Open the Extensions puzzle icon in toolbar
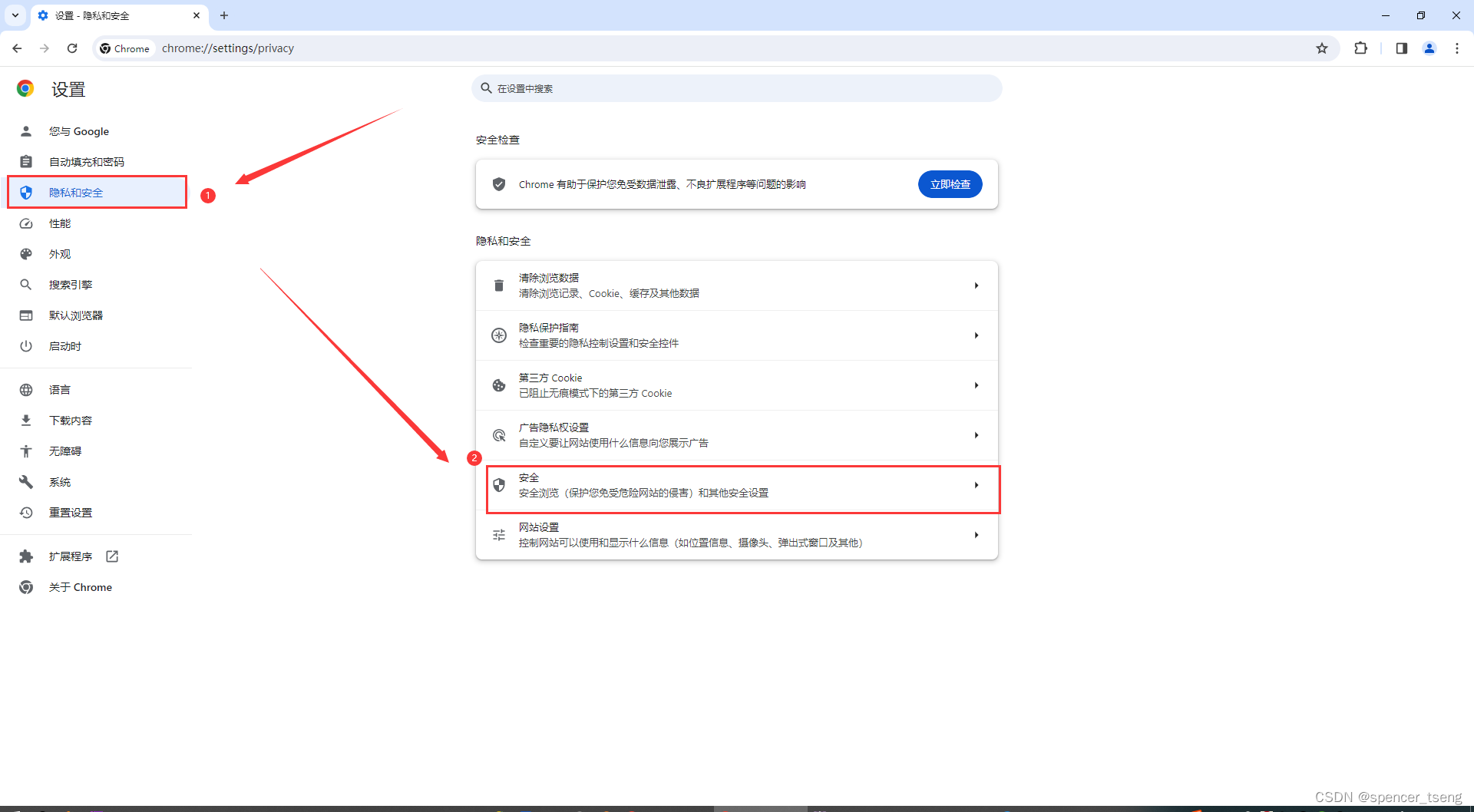1474x812 pixels. pos(1361,48)
